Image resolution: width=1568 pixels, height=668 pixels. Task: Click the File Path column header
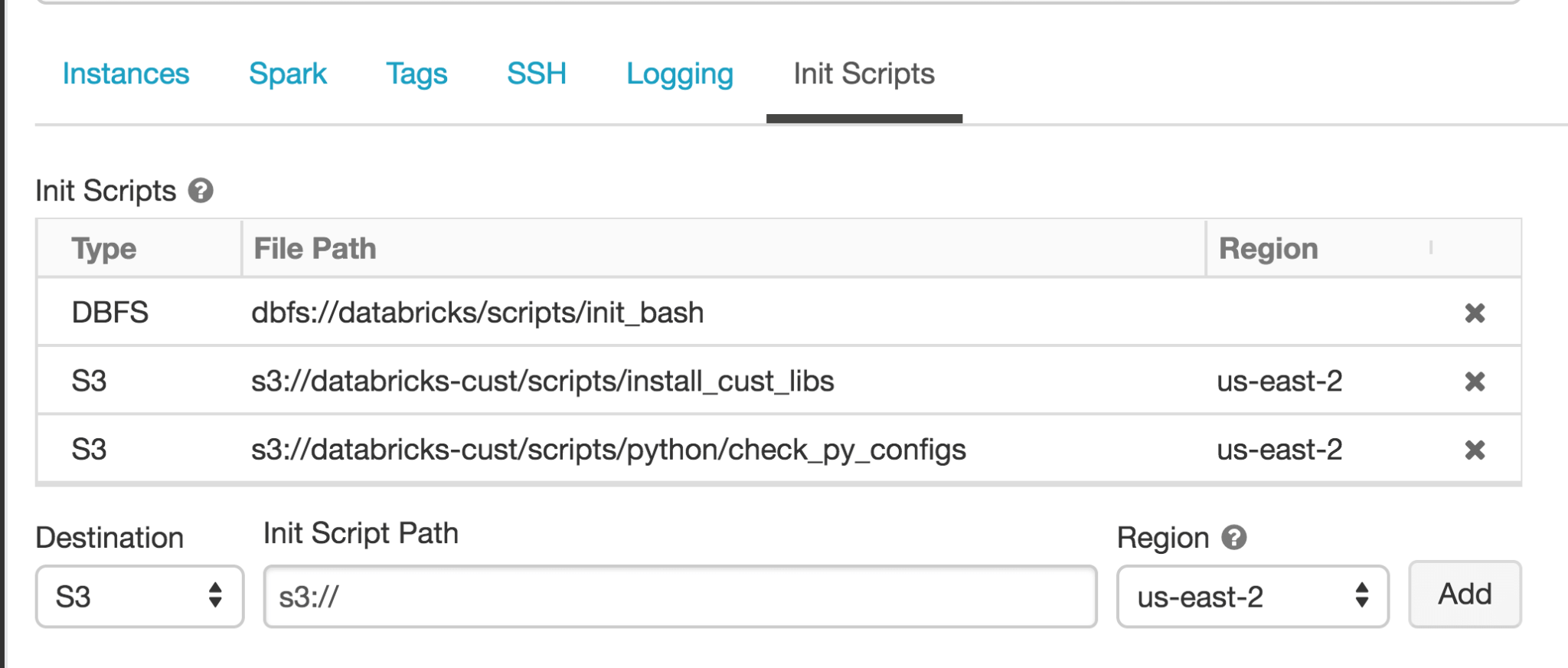[315, 249]
